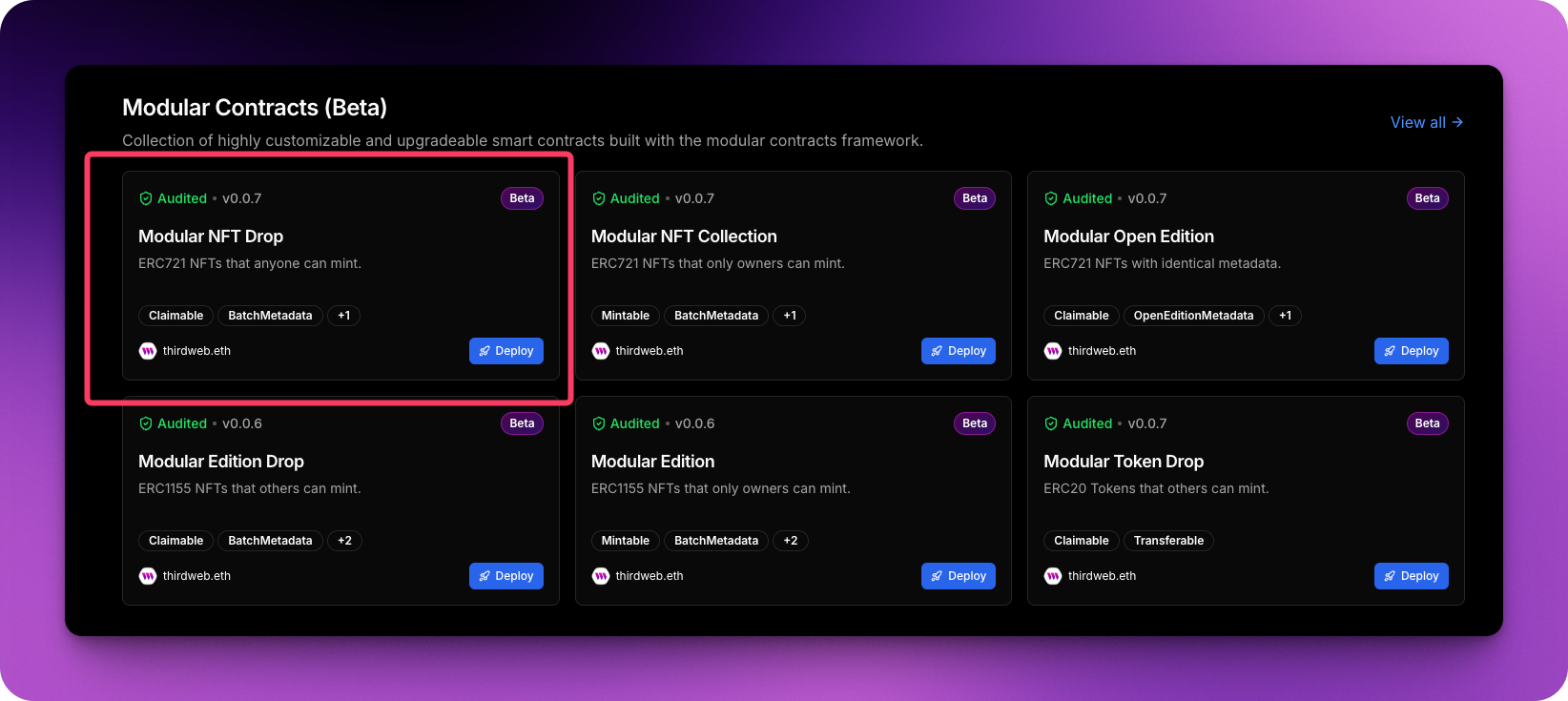Viewport: 1568px width, 701px height.
Task: Open the Modular Edition title
Action: point(653,462)
